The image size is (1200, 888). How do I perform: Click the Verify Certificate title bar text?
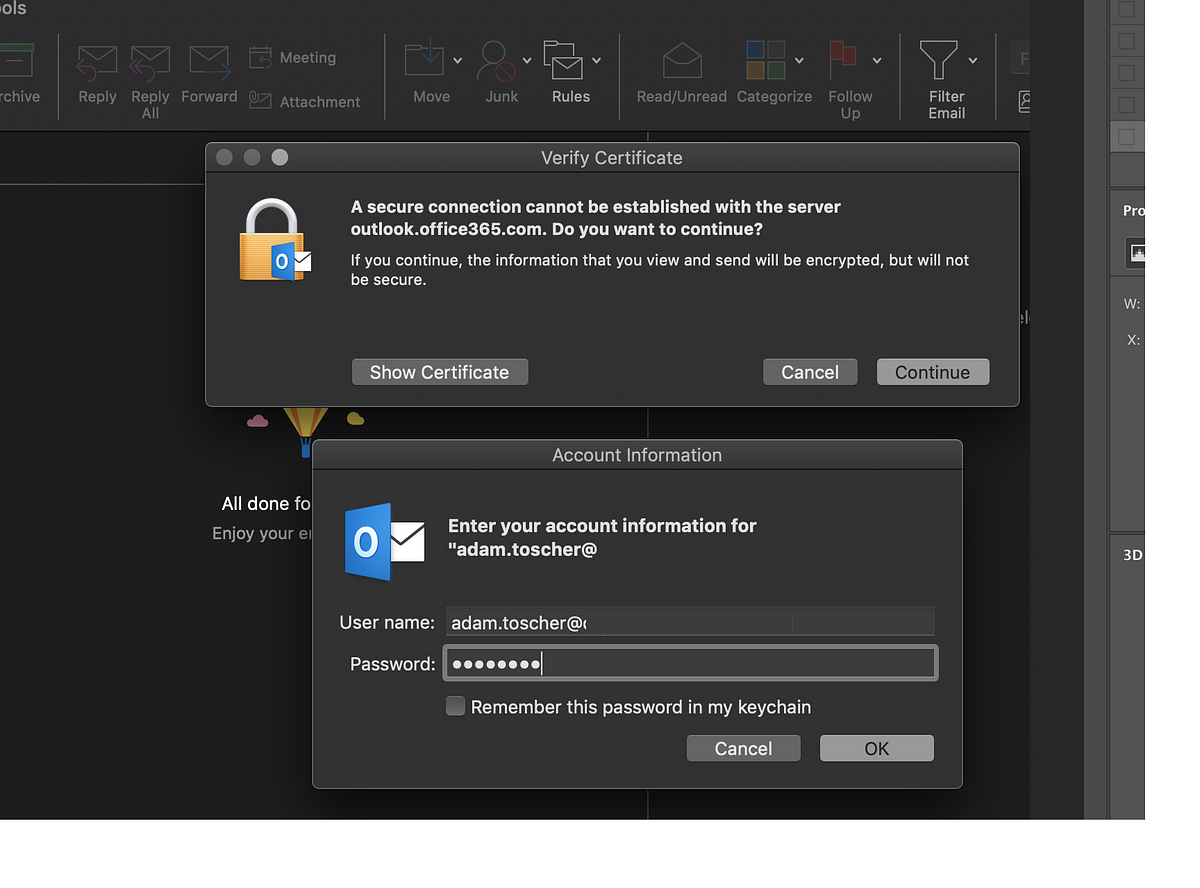click(612, 157)
